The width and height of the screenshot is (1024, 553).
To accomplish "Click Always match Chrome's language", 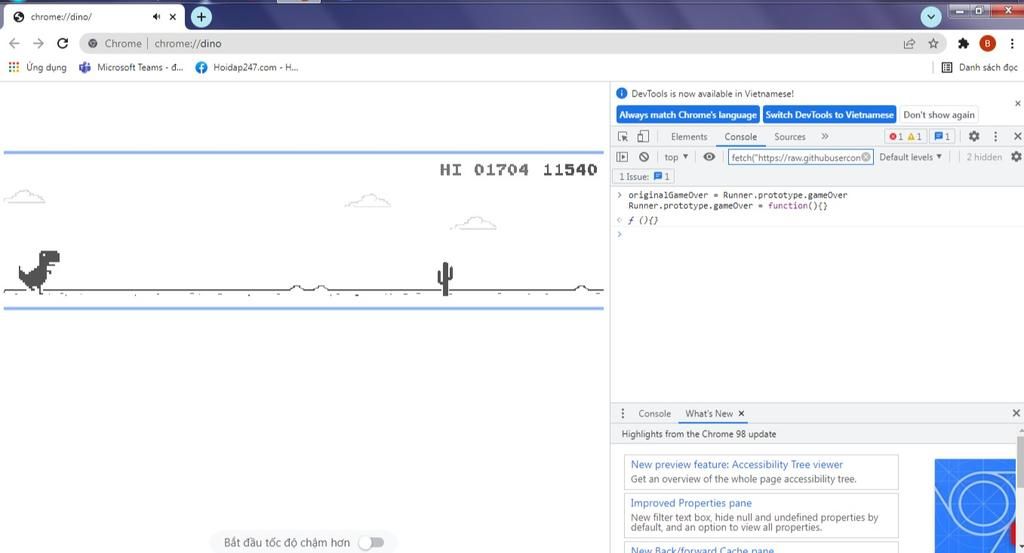I will [688, 115].
